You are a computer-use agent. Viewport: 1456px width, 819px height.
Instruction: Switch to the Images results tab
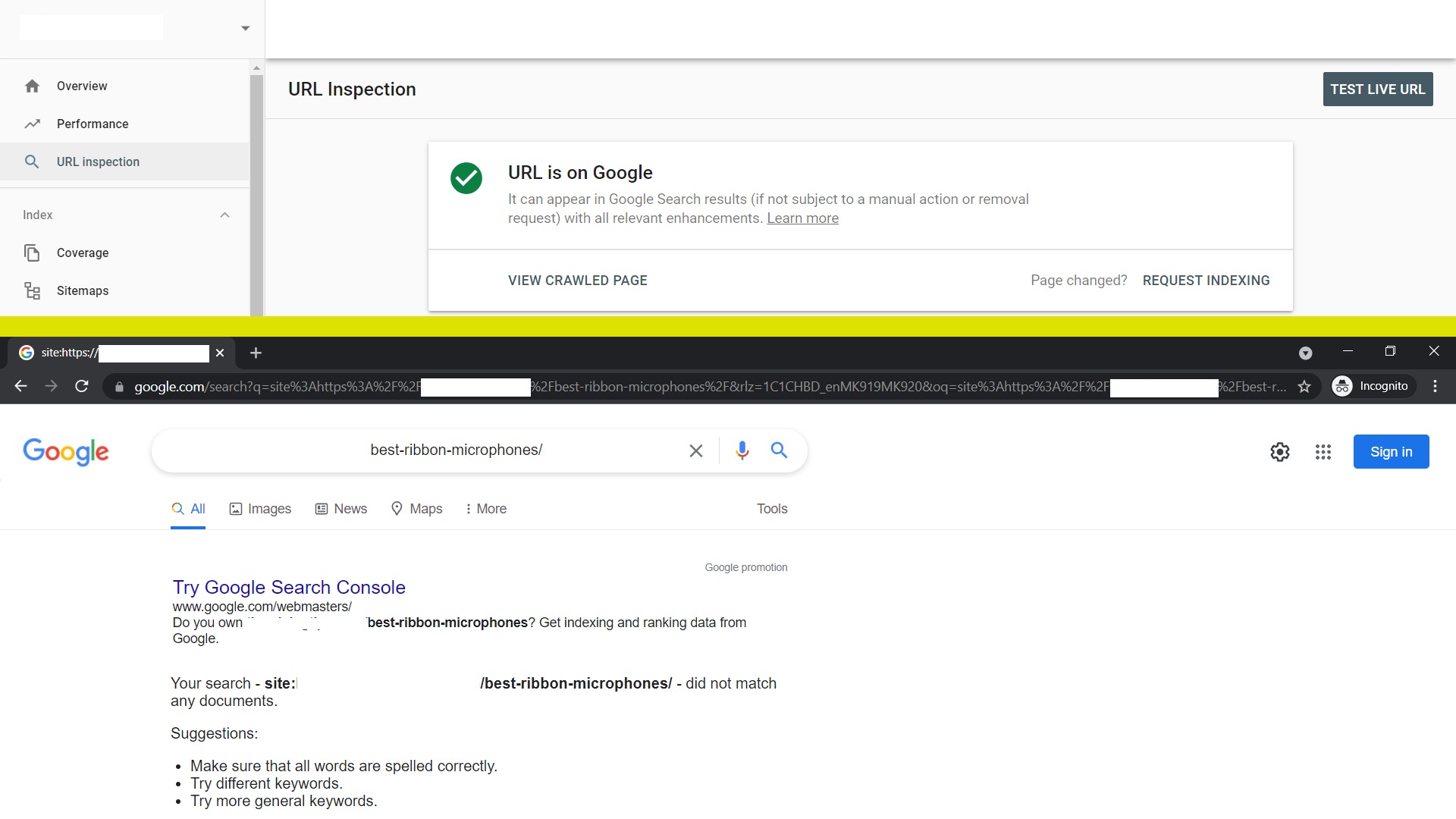tap(260, 509)
